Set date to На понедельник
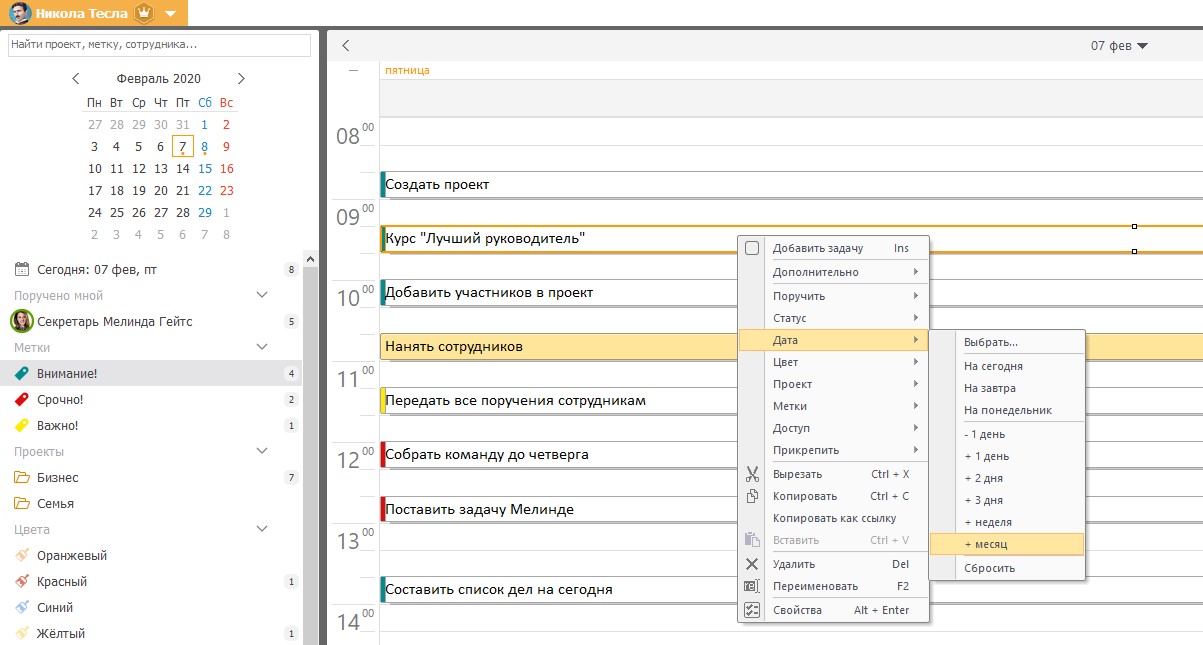This screenshot has width=1203, height=645. coord(1007,410)
